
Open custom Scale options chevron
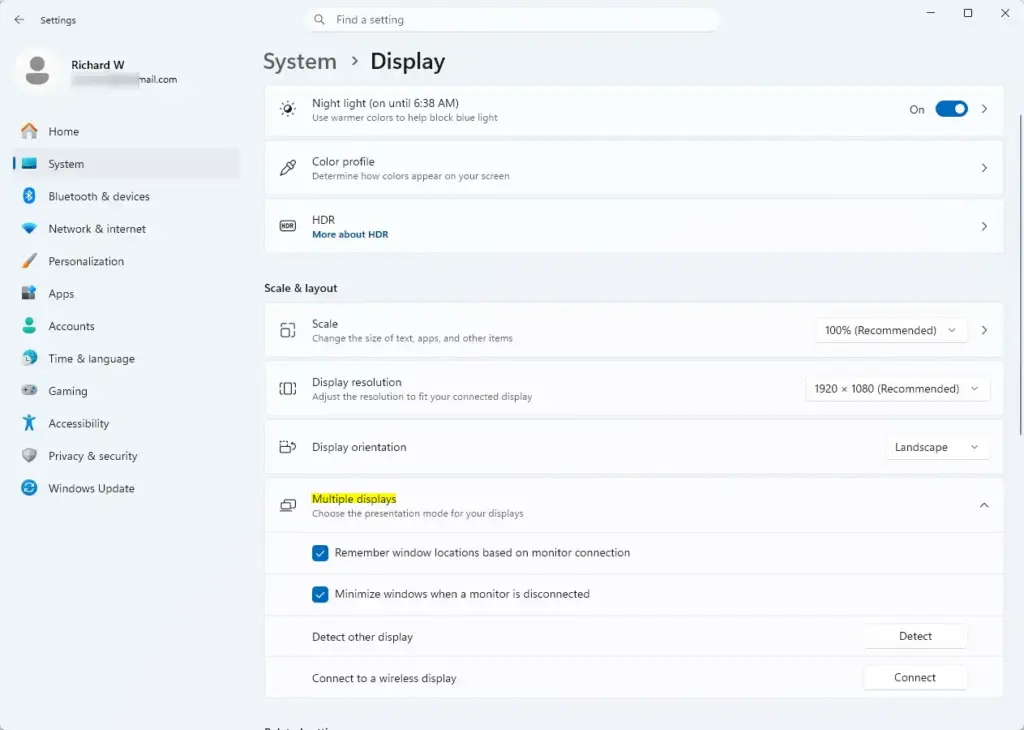click(984, 330)
